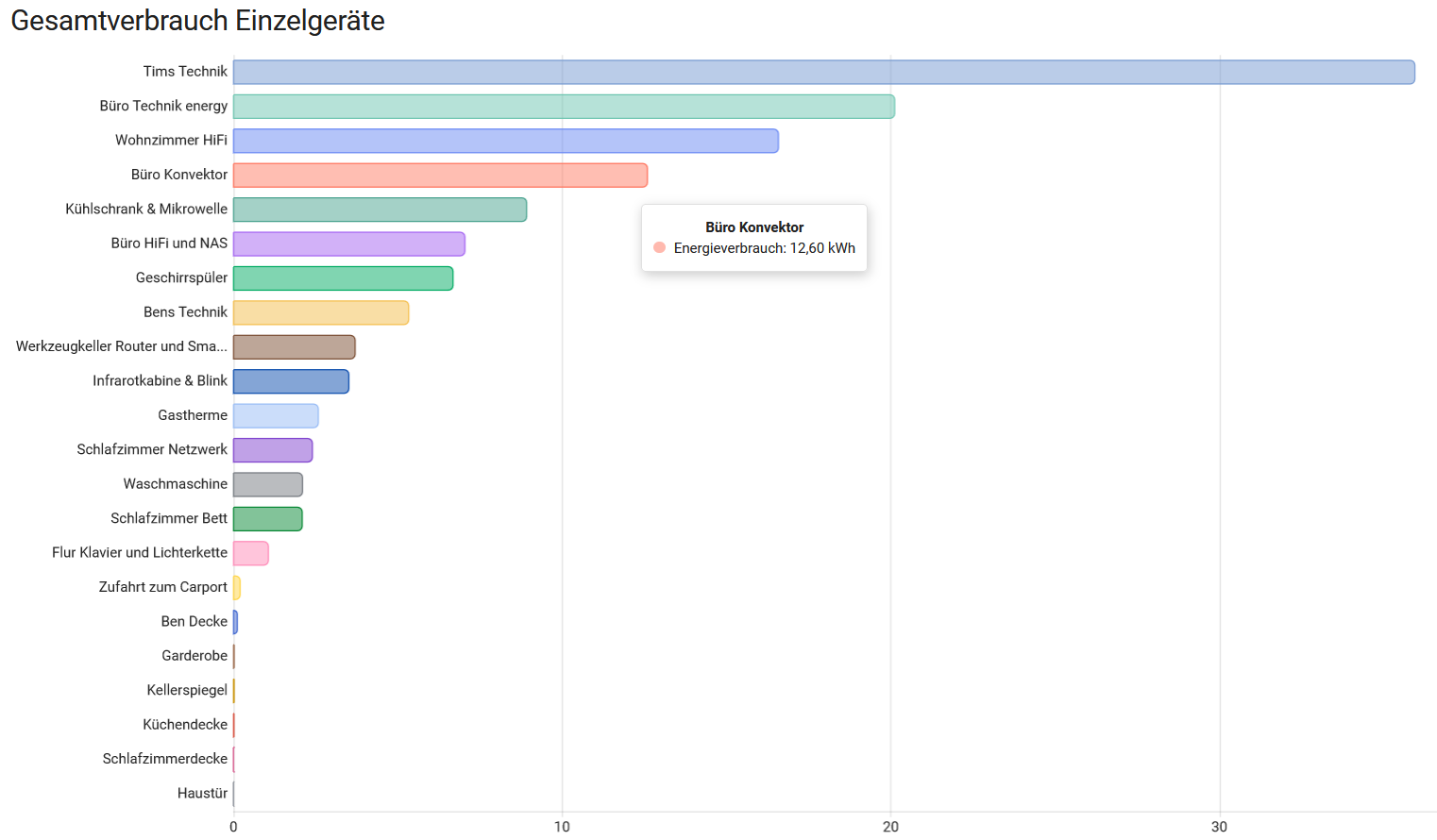Click the 'Gastherme' axis label
The image size is (1437, 840).
(x=193, y=415)
